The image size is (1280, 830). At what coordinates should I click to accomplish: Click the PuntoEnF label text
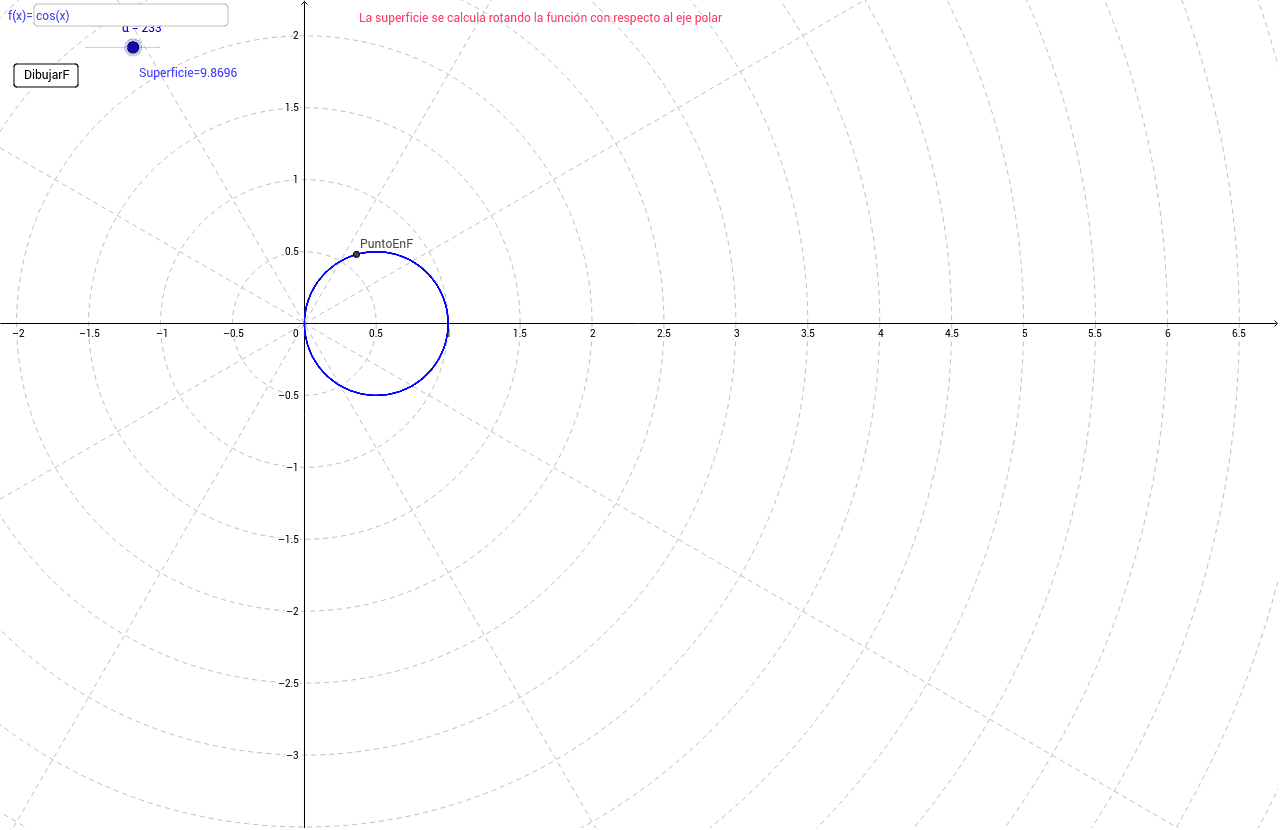(x=386, y=244)
